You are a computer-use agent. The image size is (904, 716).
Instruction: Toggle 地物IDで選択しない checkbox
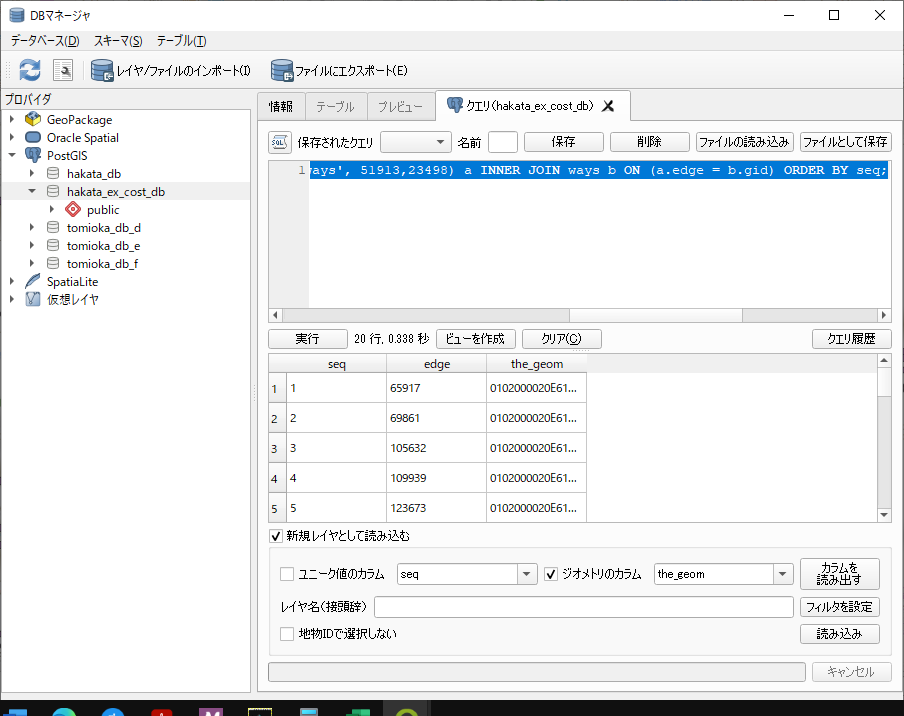click(287, 634)
